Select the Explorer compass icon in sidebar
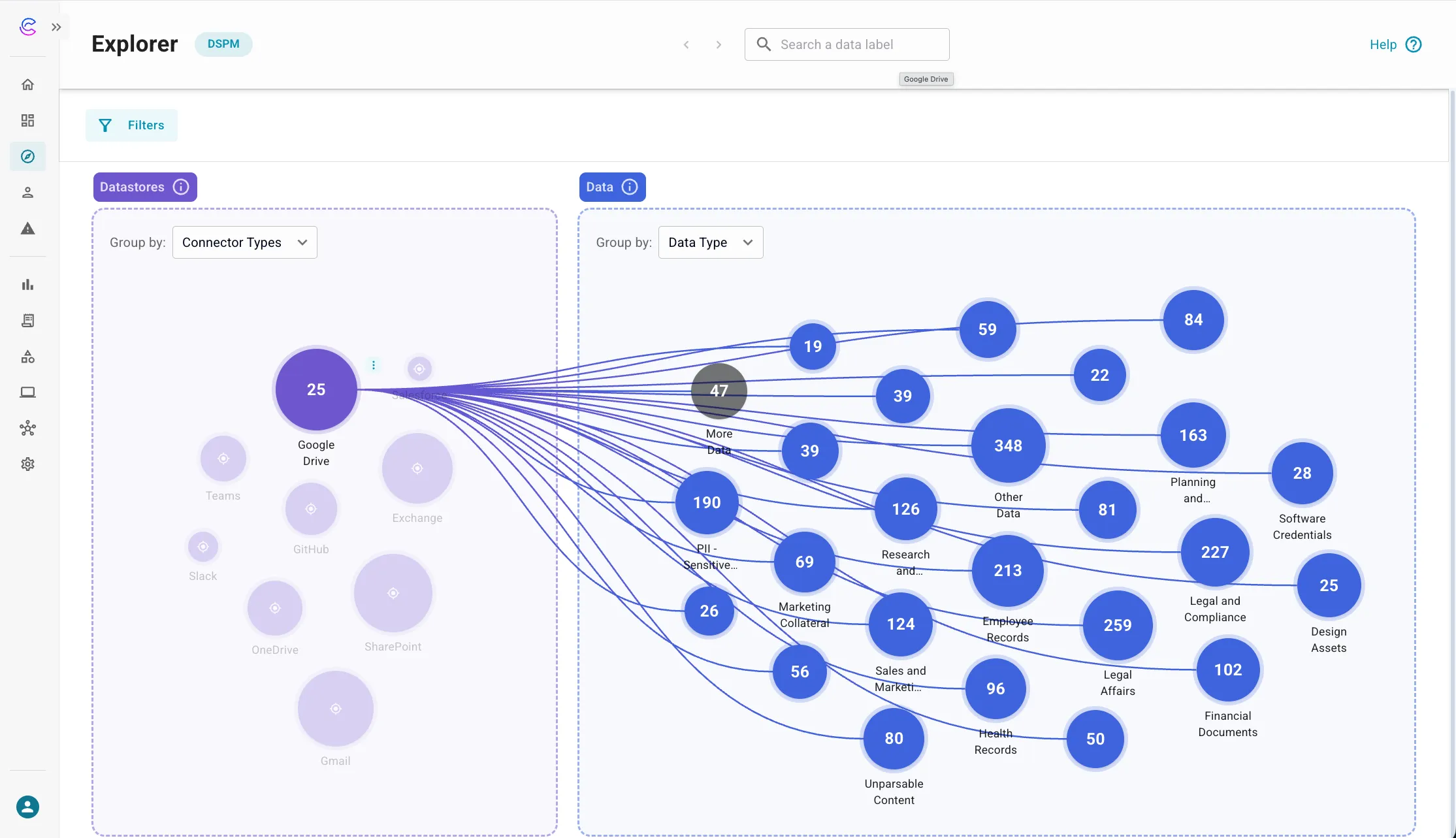 click(x=27, y=156)
